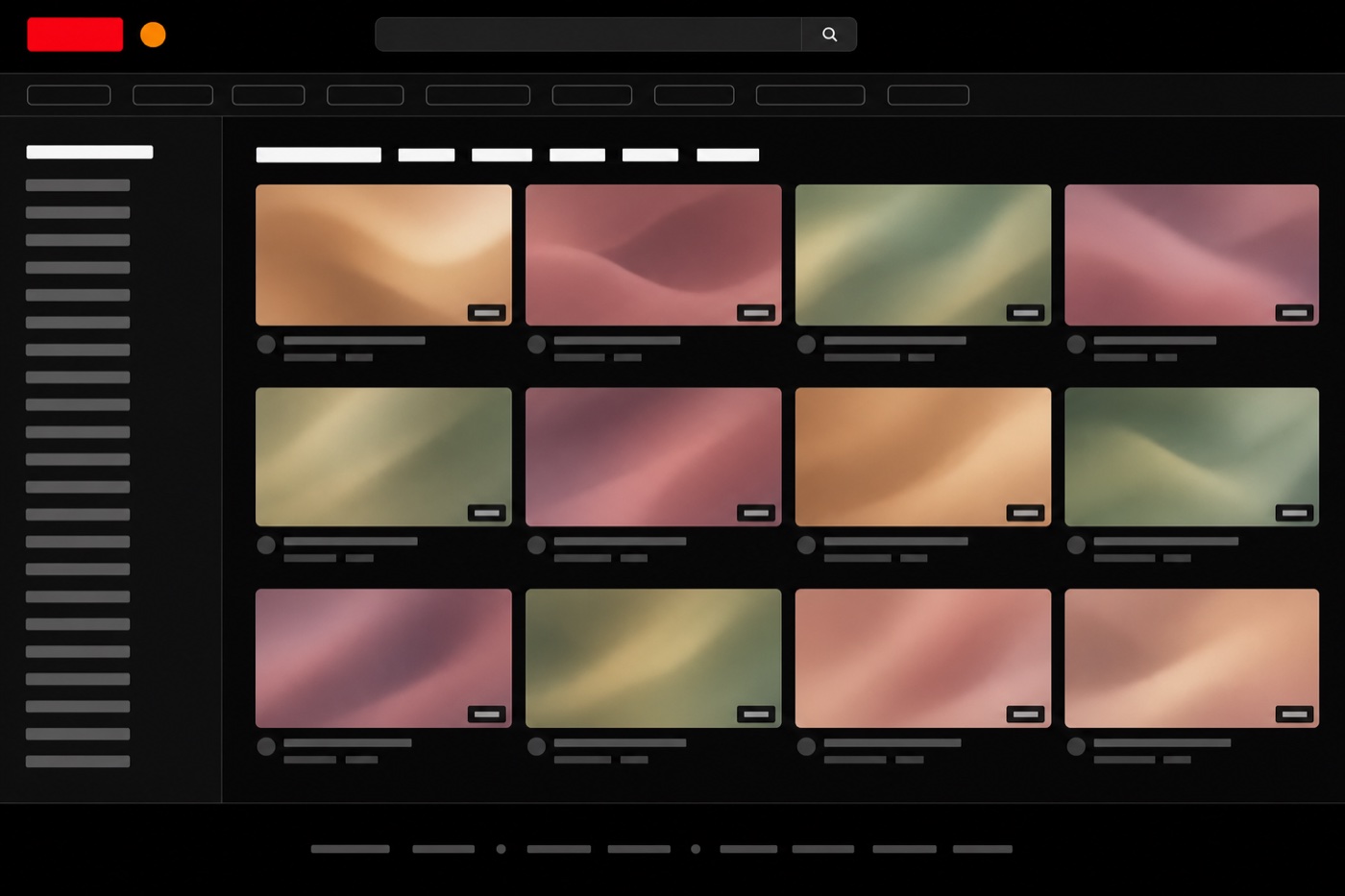
Task: Click the orange circle beside the logo
Action: pos(153,35)
